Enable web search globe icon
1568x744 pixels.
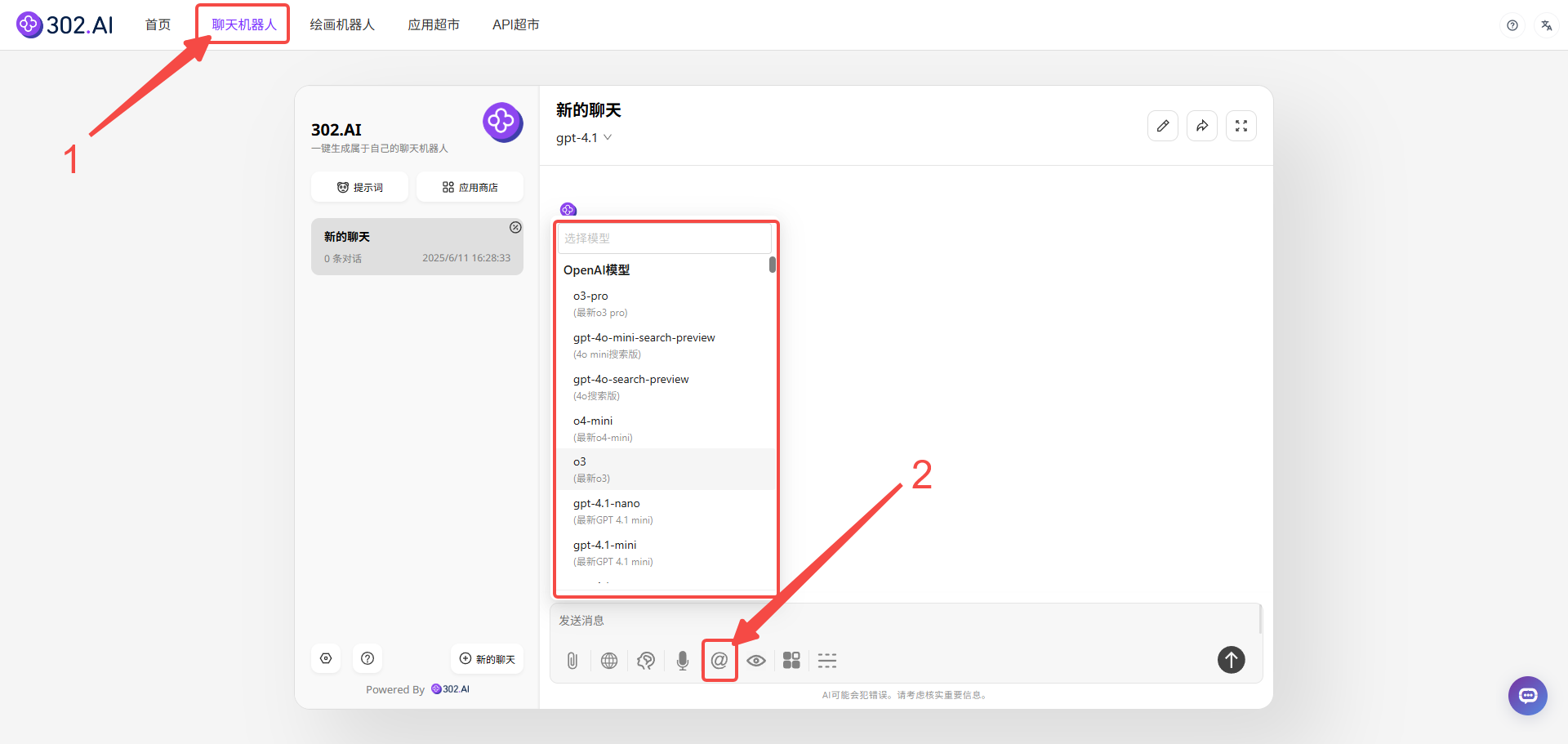coord(609,660)
